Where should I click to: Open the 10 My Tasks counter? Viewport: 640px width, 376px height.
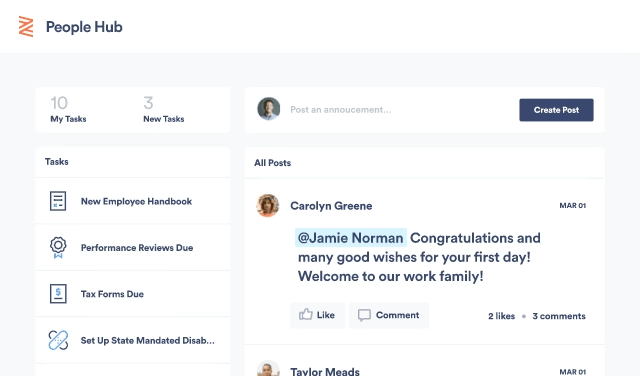click(68, 109)
